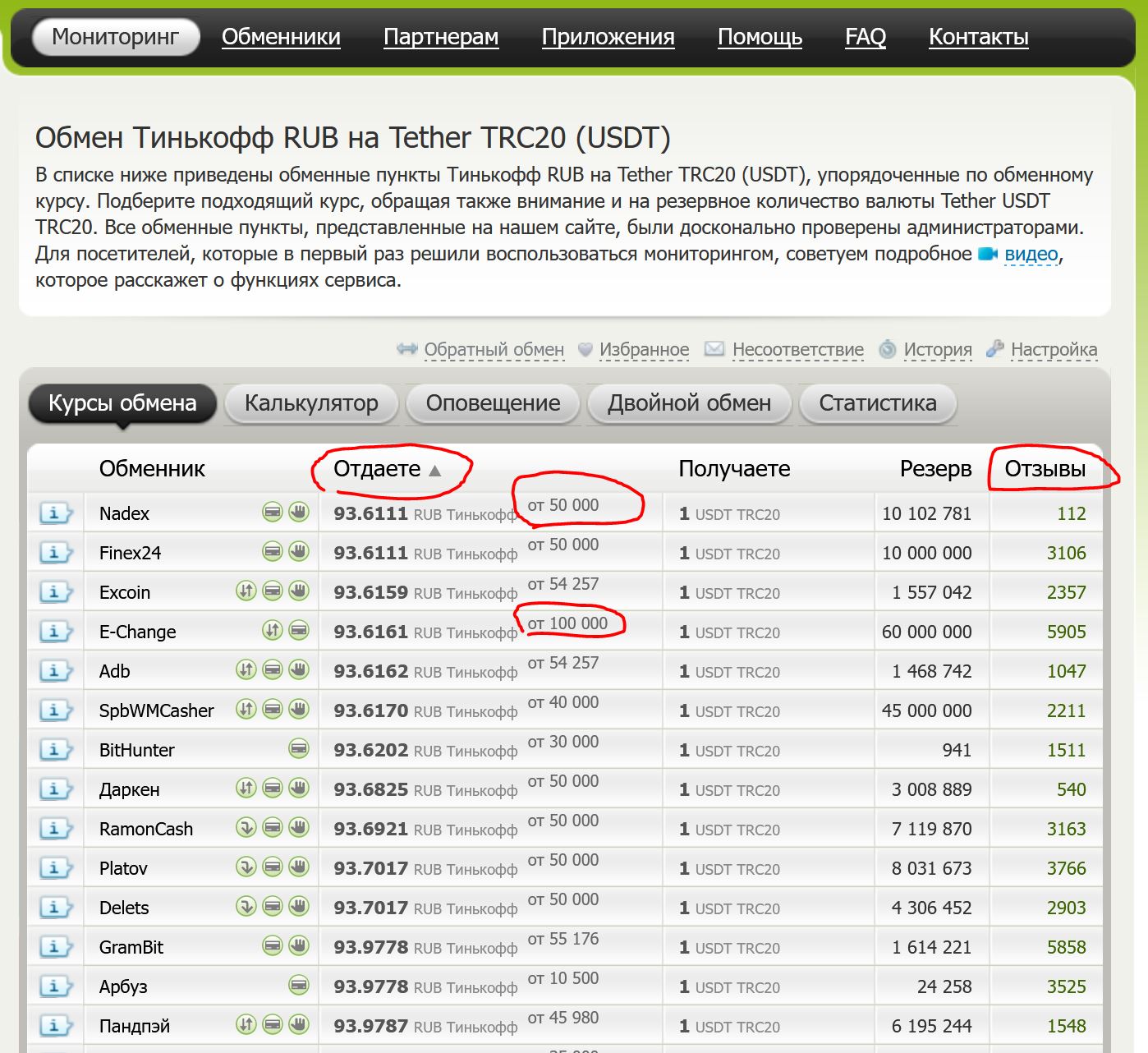
Task: Click the camera icon next to видео
Action: [x=988, y=255]
